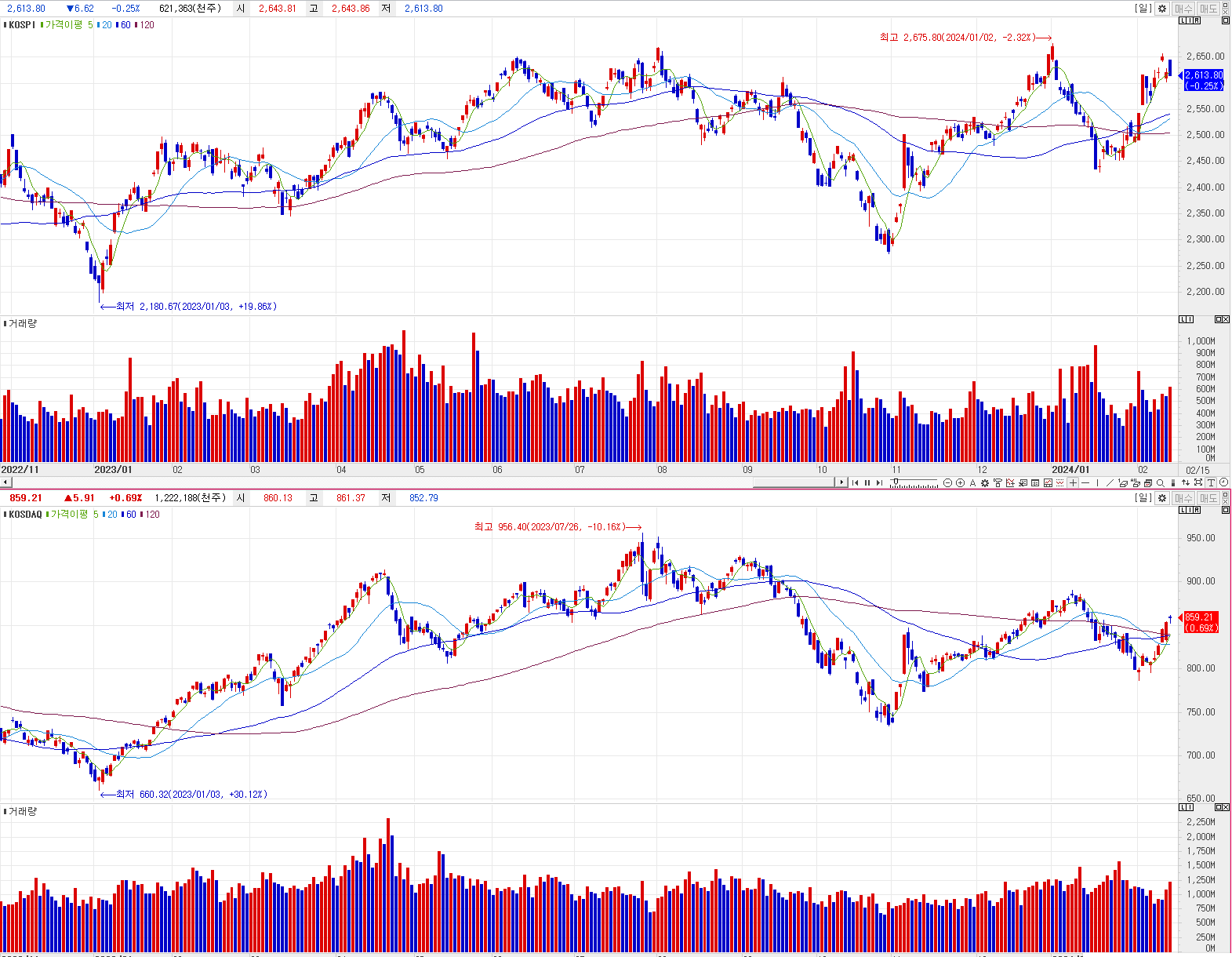Image resolution: width=1232 pixels, height=957 pixels.
Task: Click the horizontal scrollbar left arrow
Action: coord(5,482)
